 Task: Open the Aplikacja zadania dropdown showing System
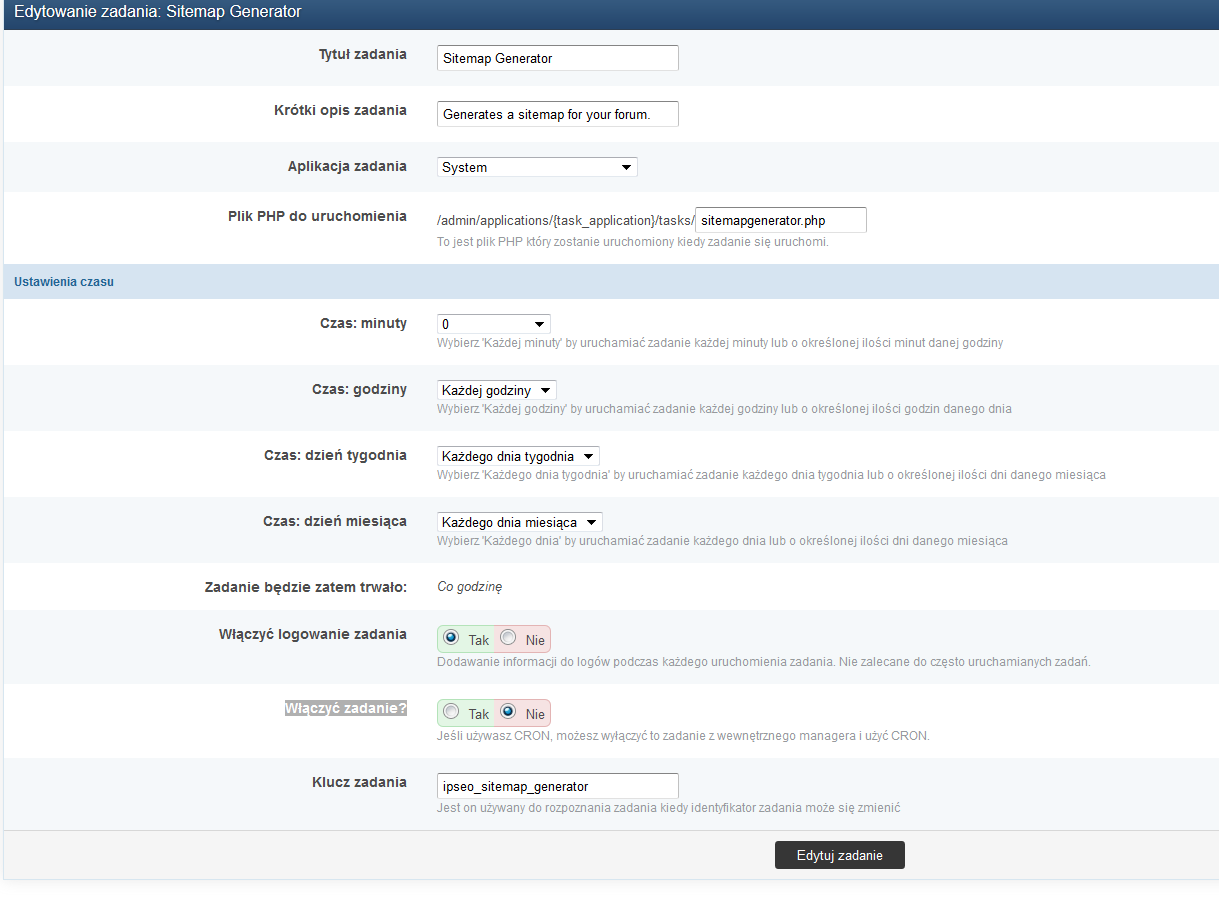point(536,167)
